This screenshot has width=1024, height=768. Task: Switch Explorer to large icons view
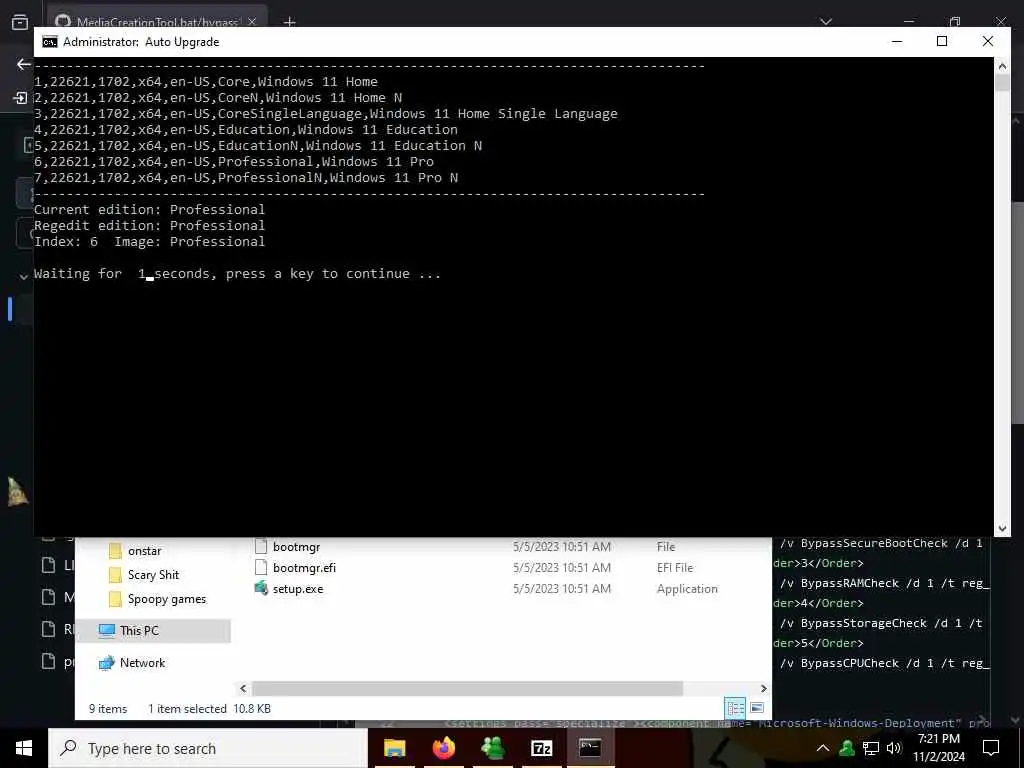757,708
